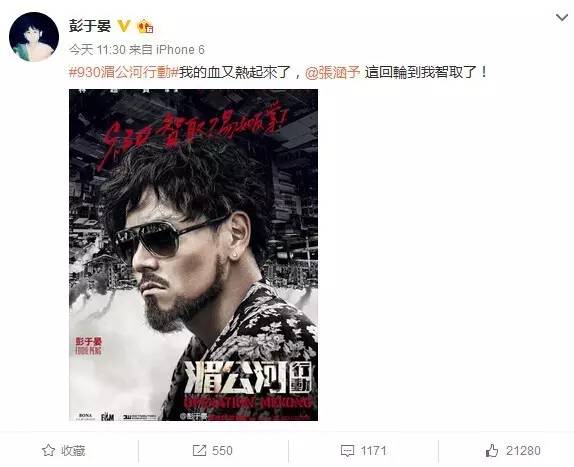Open the #930湄公河行動# hashtag topic
The image size is (574, 467).
(123, 72)
